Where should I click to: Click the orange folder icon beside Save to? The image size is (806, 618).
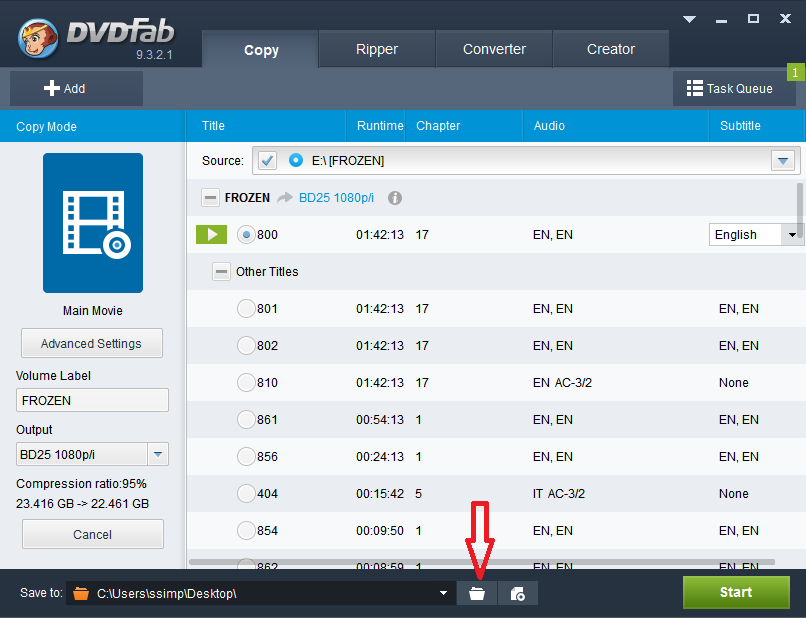[81, 593]
